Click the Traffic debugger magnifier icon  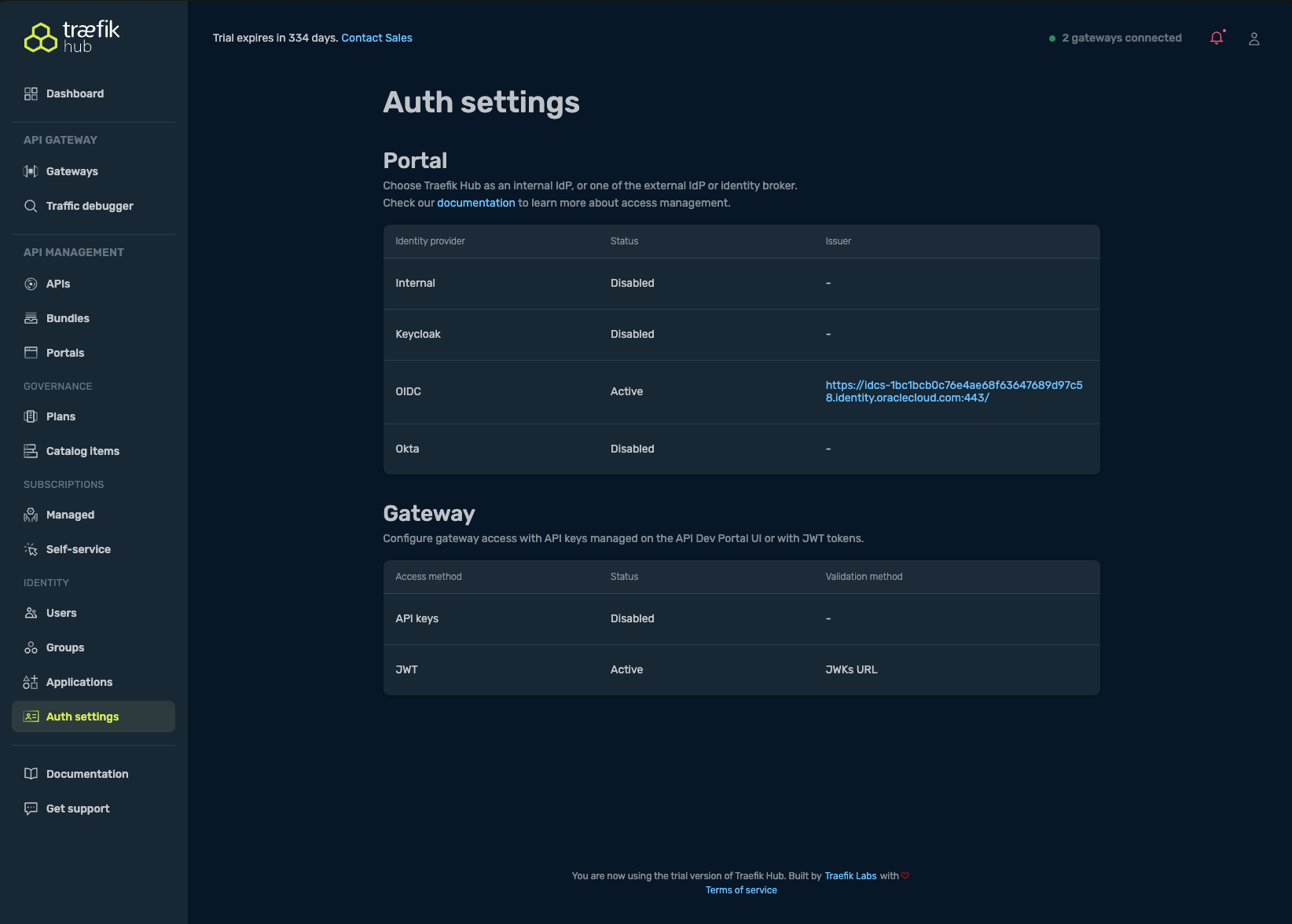pyautogui.click(x=31, y=206)
